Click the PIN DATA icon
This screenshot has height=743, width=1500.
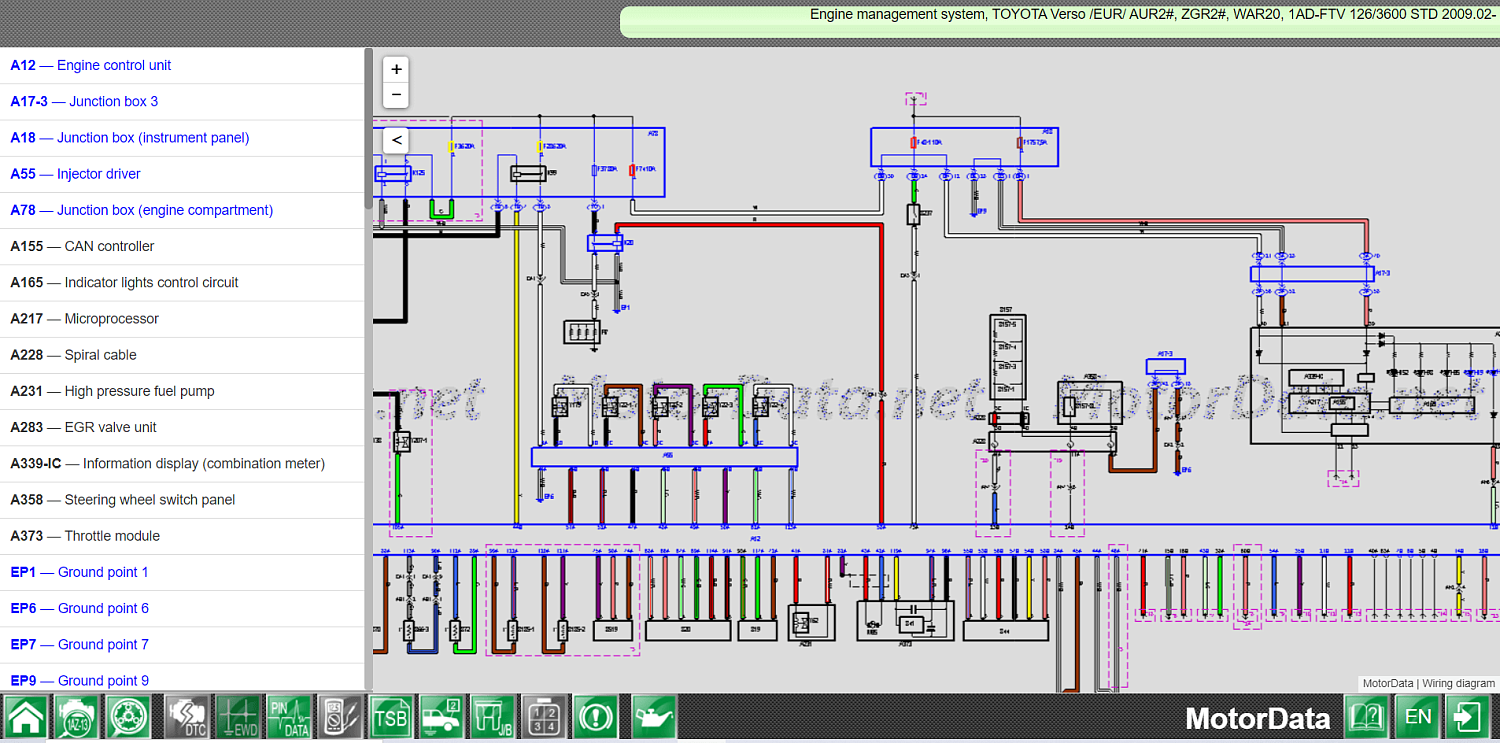coord(290,717)
